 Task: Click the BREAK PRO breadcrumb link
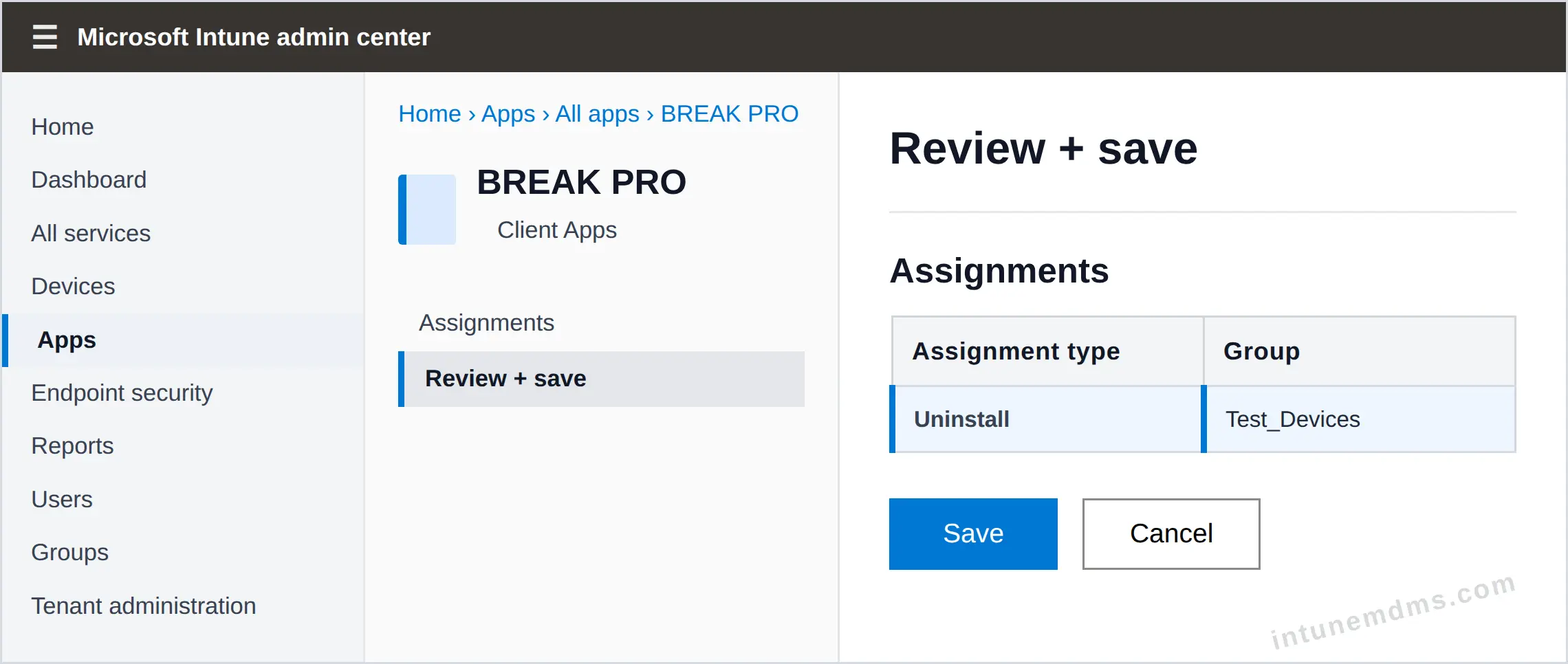point(730,114)
